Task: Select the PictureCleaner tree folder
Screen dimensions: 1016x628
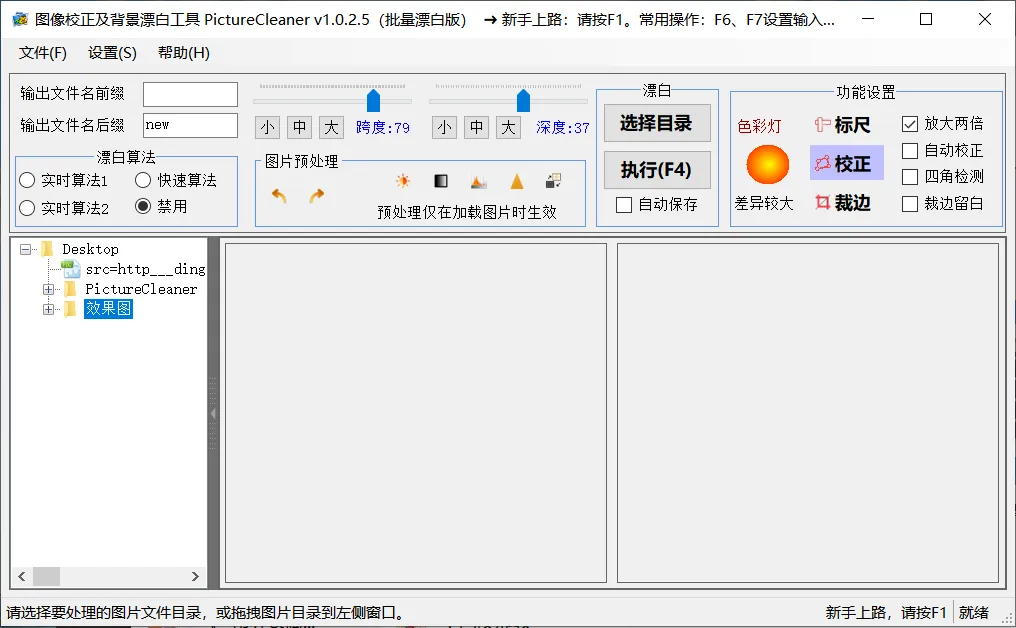Action: [141, 289]
